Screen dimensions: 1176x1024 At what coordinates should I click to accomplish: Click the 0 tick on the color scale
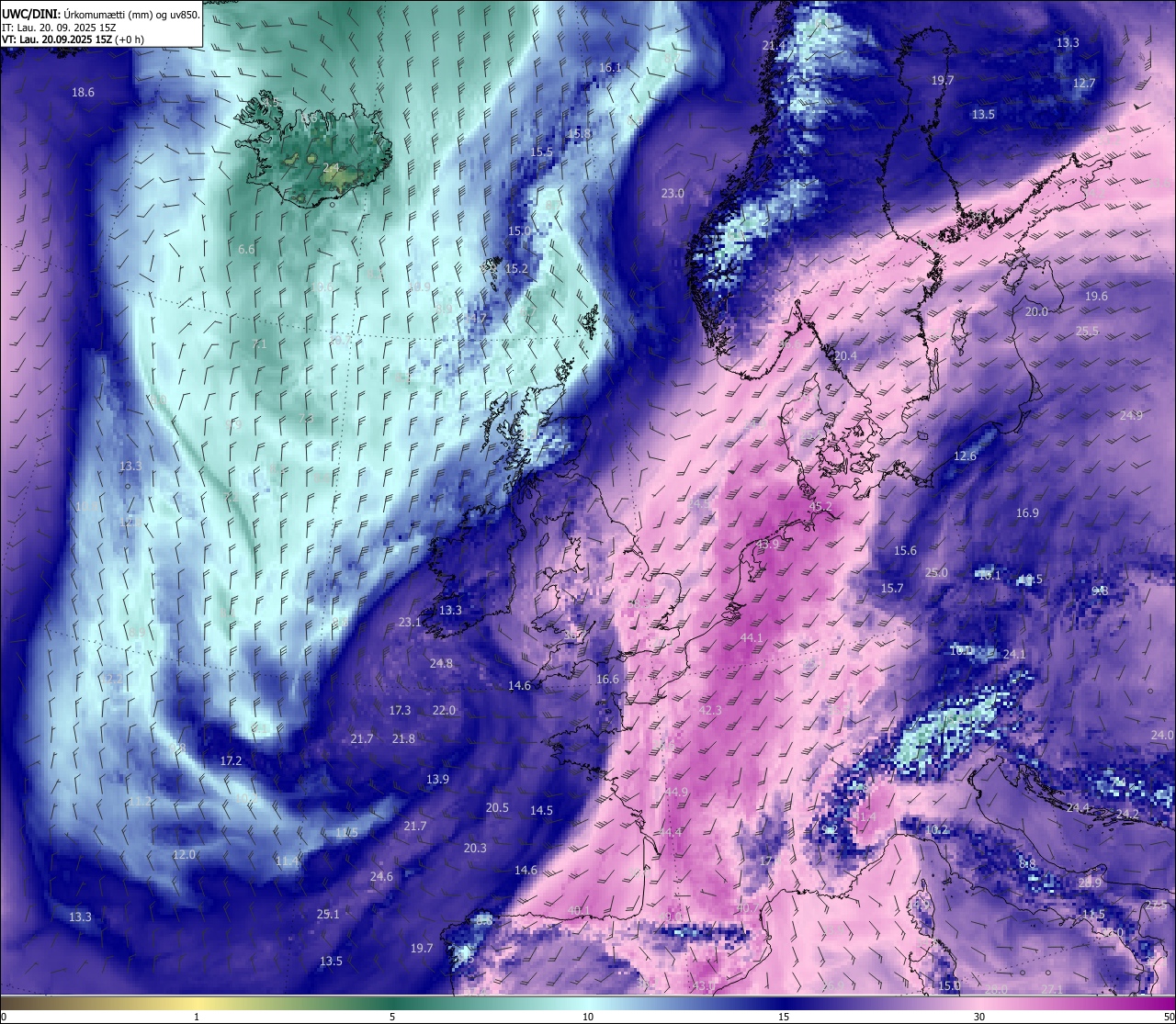(4, 1017)
